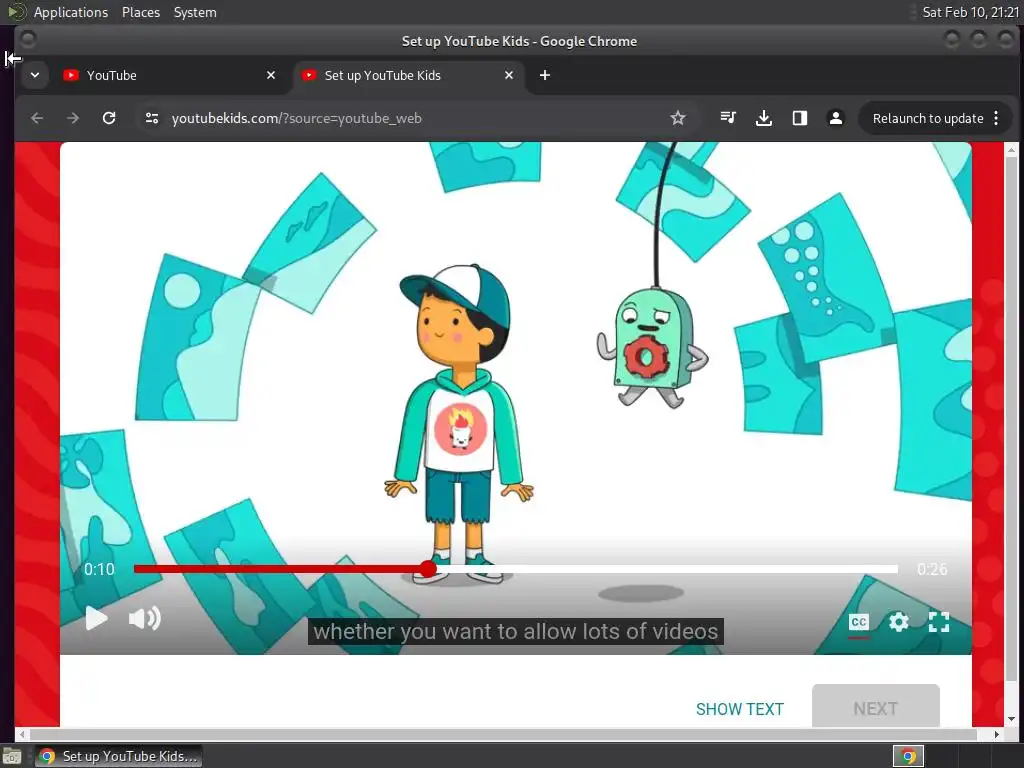Open the System menu

(195, 12)
